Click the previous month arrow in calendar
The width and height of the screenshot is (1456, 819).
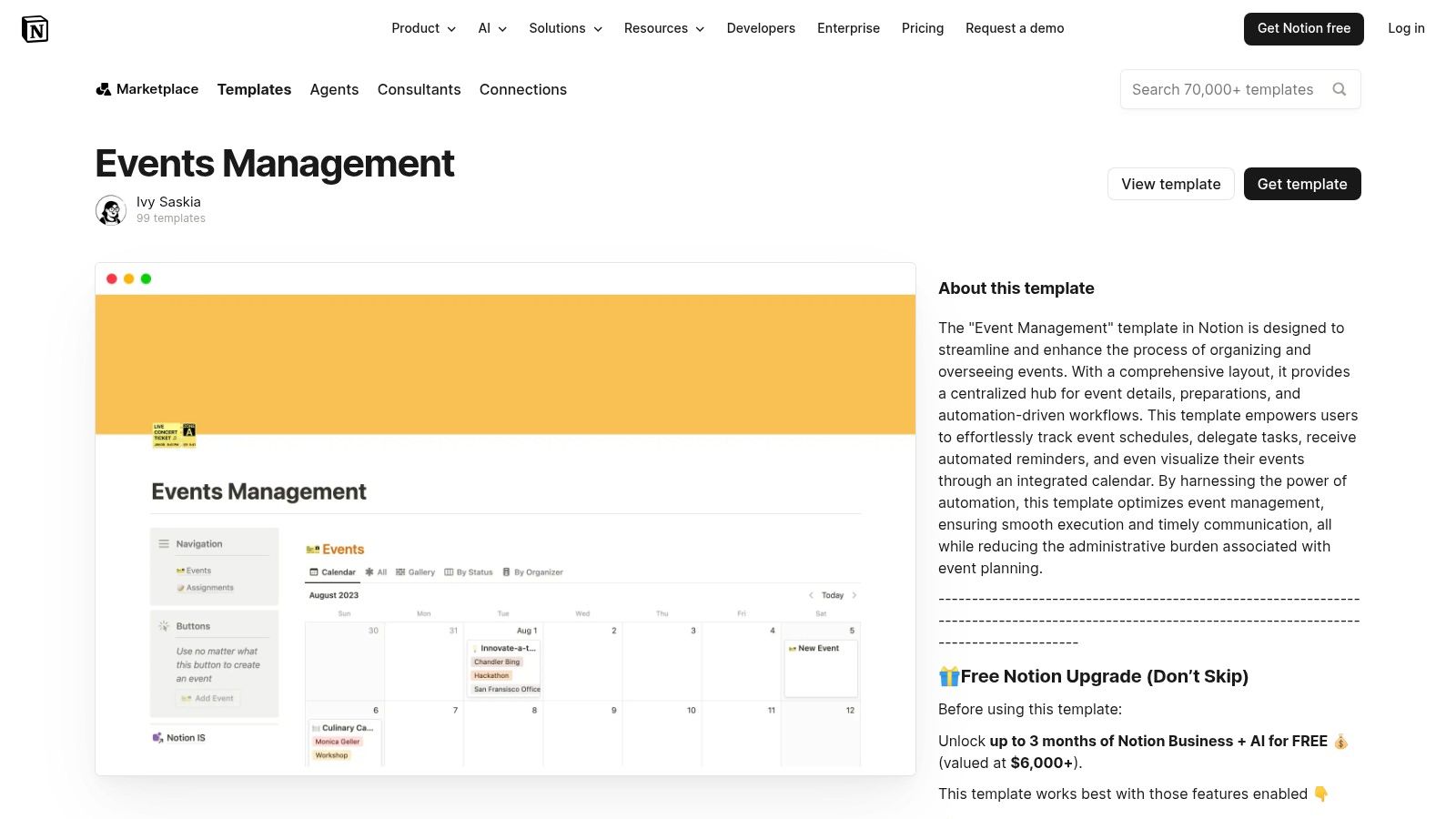tap(811, 595)
